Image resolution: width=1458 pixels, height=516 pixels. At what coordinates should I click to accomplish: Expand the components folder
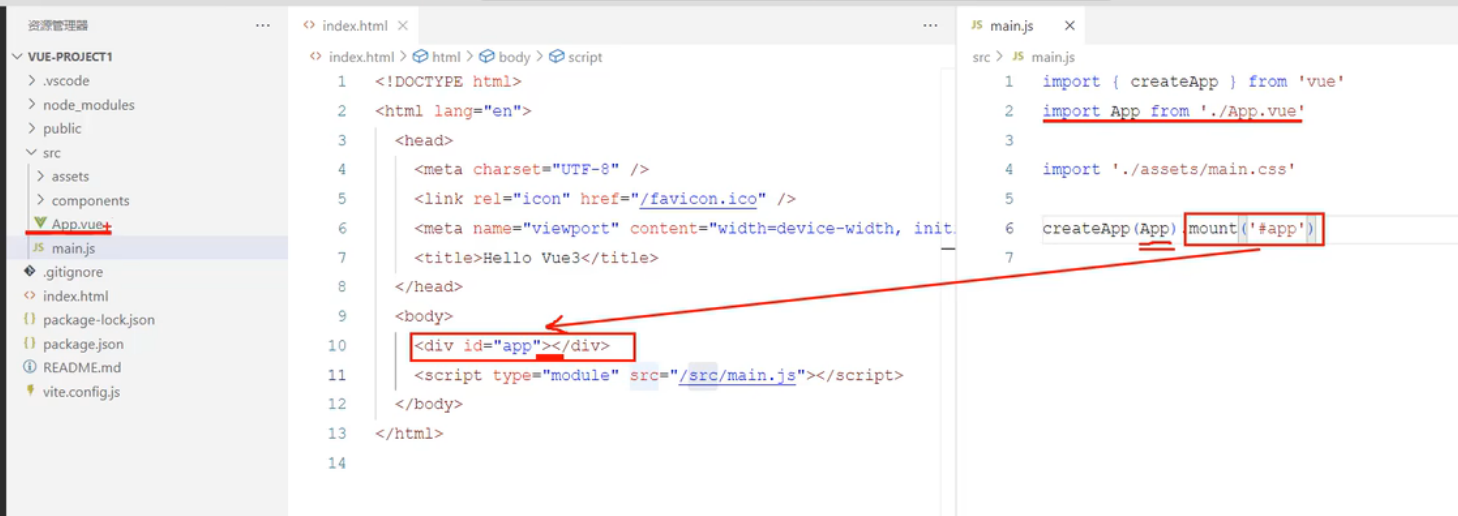90,201
